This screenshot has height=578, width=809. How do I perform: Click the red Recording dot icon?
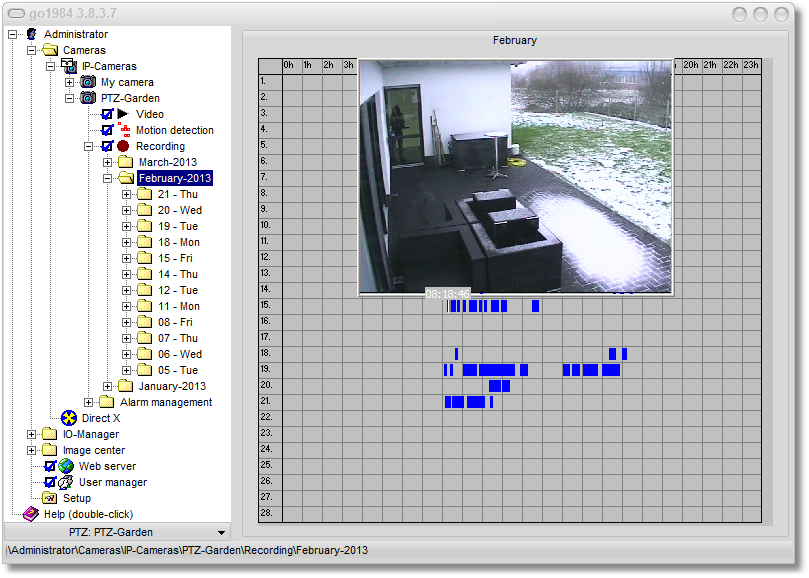(x=123, y=146)
